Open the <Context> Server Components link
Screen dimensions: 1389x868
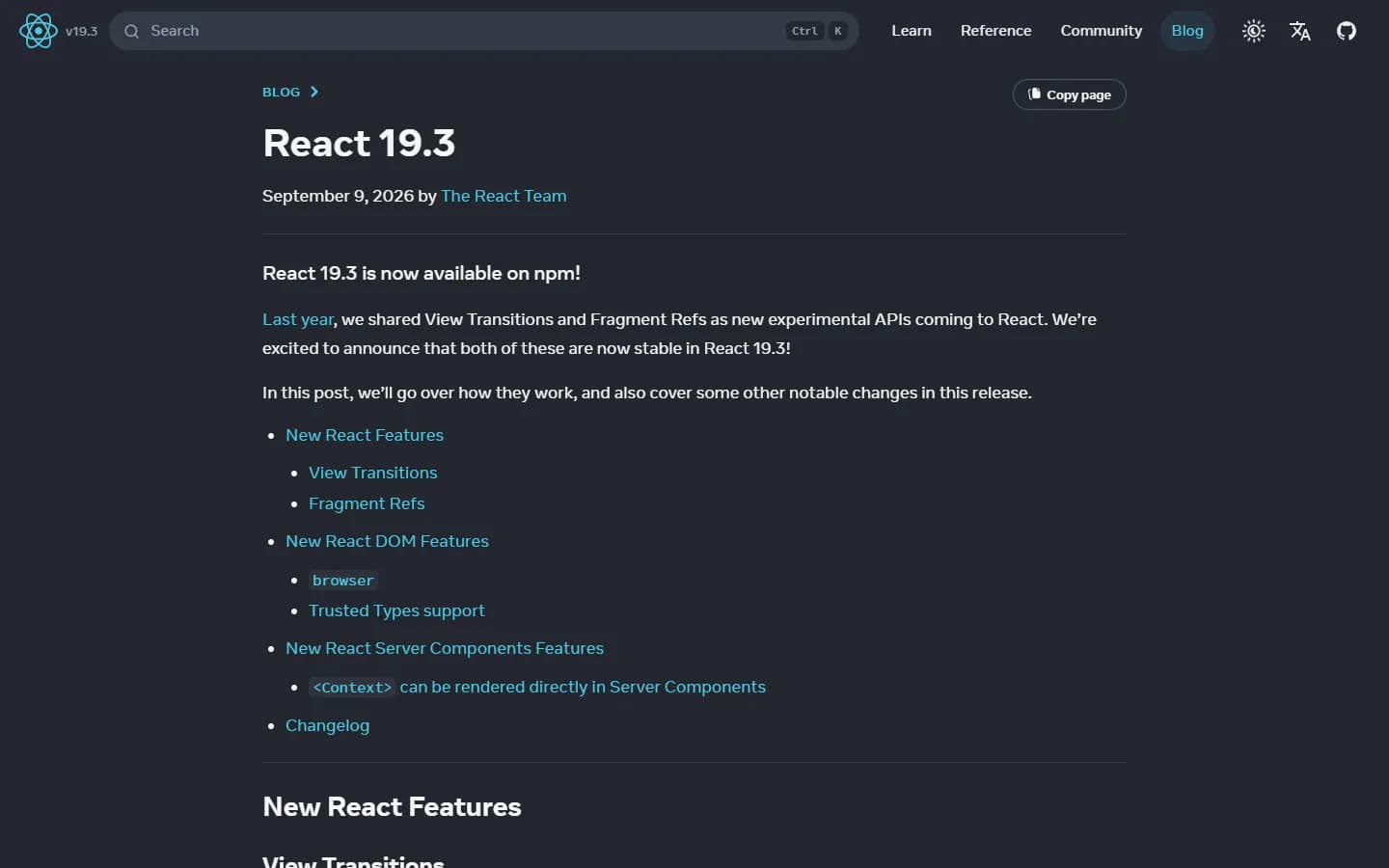[x=537, y=687]
